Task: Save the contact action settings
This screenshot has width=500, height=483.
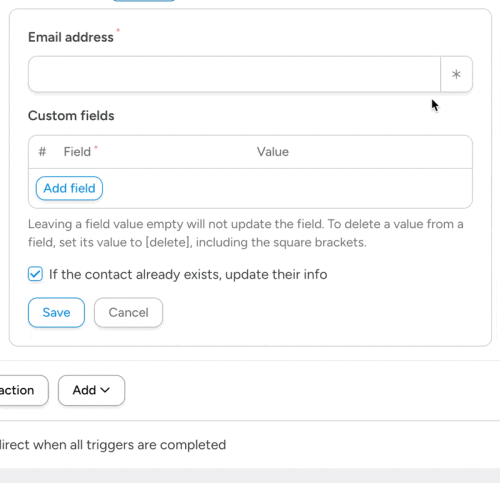Action: click(56, 312)
